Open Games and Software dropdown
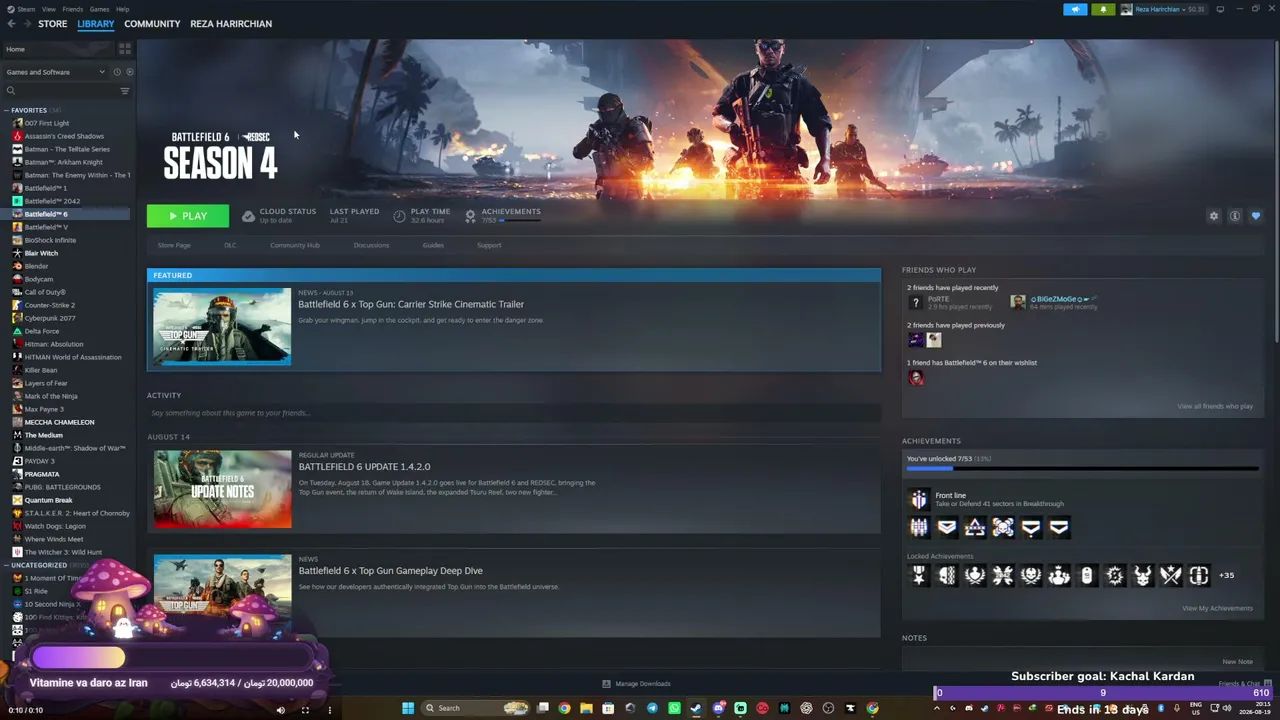This screenshot has height=720, width=1280. (x=55, y=72)
